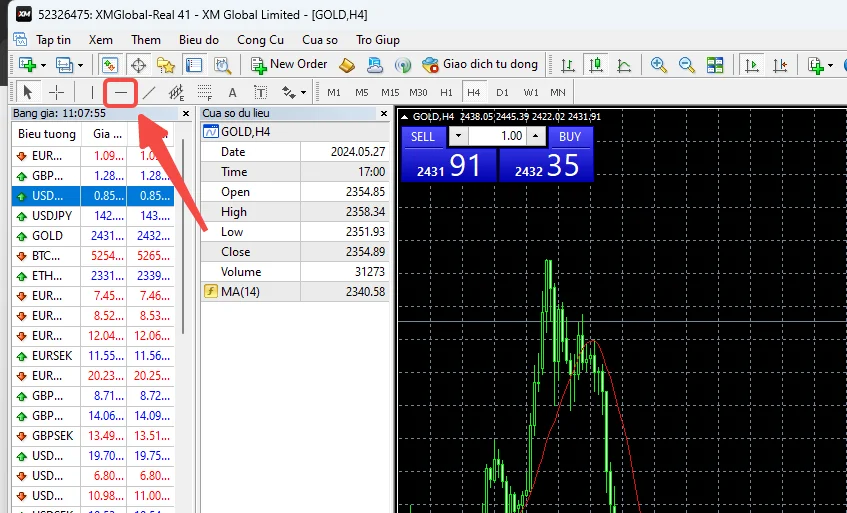Select the equidistant channel tool

point(176,93)
